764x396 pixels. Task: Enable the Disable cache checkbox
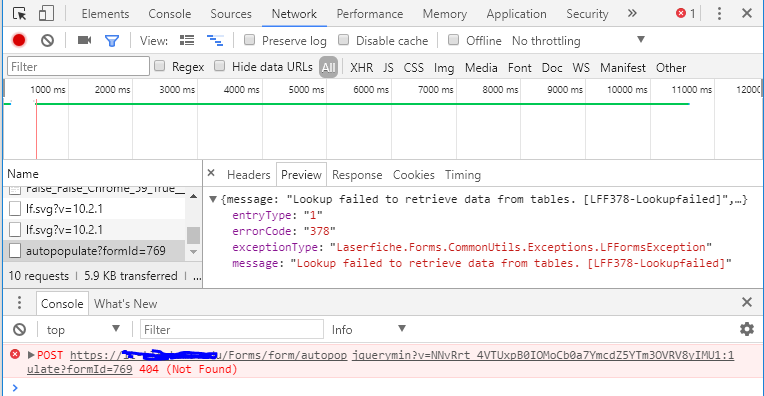[344, 40]
